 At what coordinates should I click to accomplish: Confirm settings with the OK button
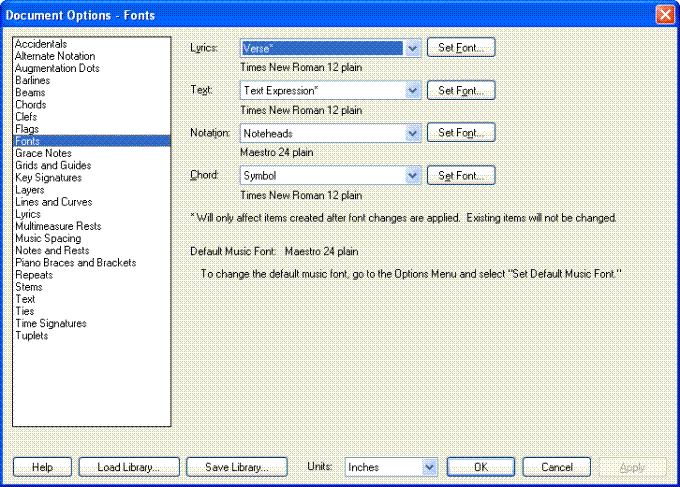coord(480,467)
